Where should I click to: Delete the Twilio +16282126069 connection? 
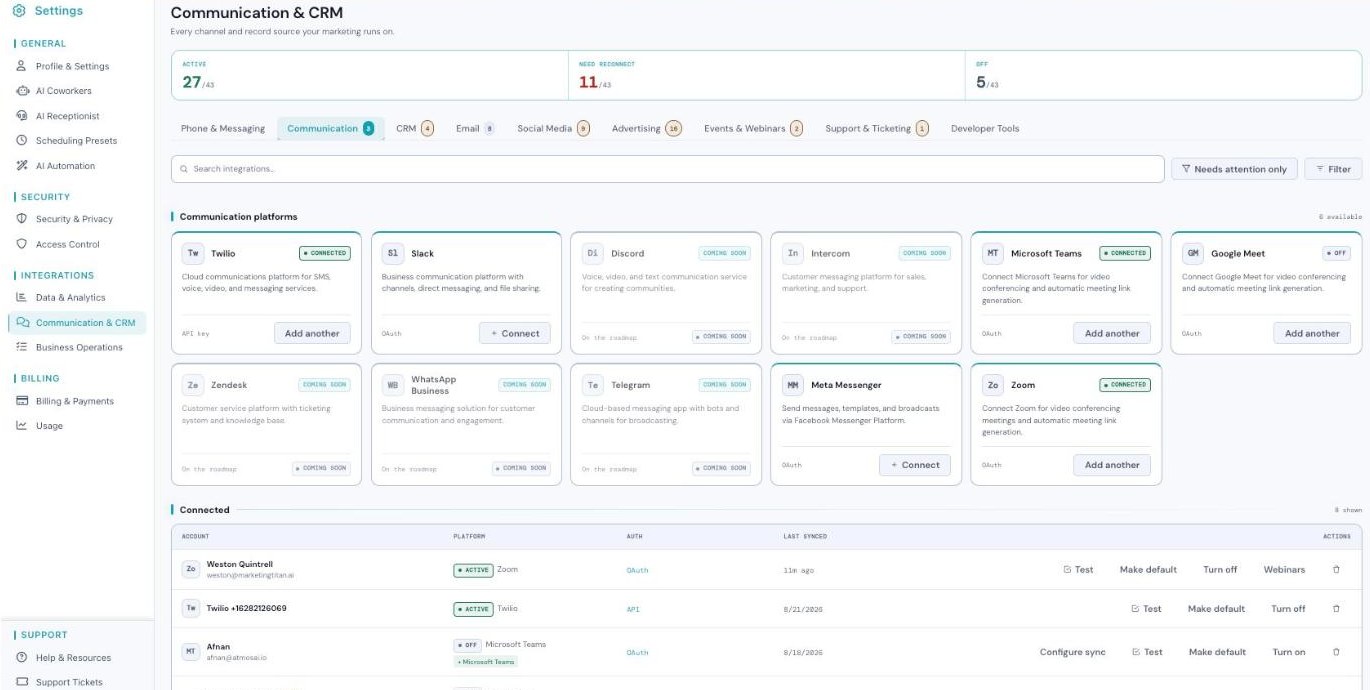pos(1336,608)
